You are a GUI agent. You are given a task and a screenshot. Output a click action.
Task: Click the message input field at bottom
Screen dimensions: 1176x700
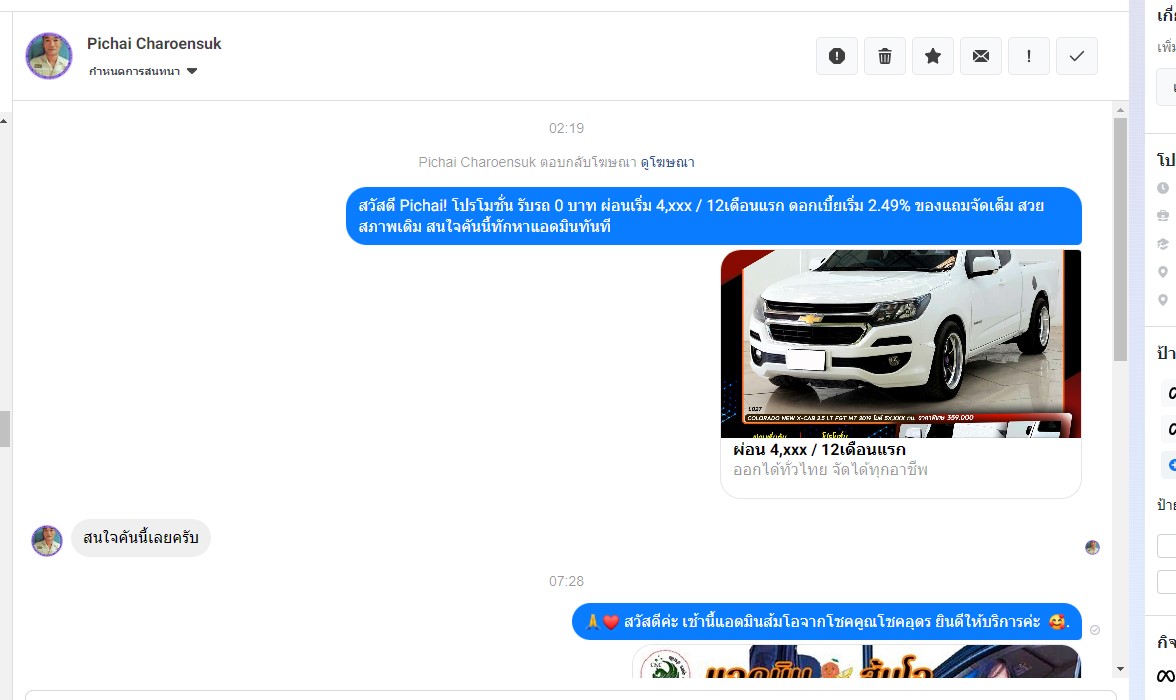point(571,695)
